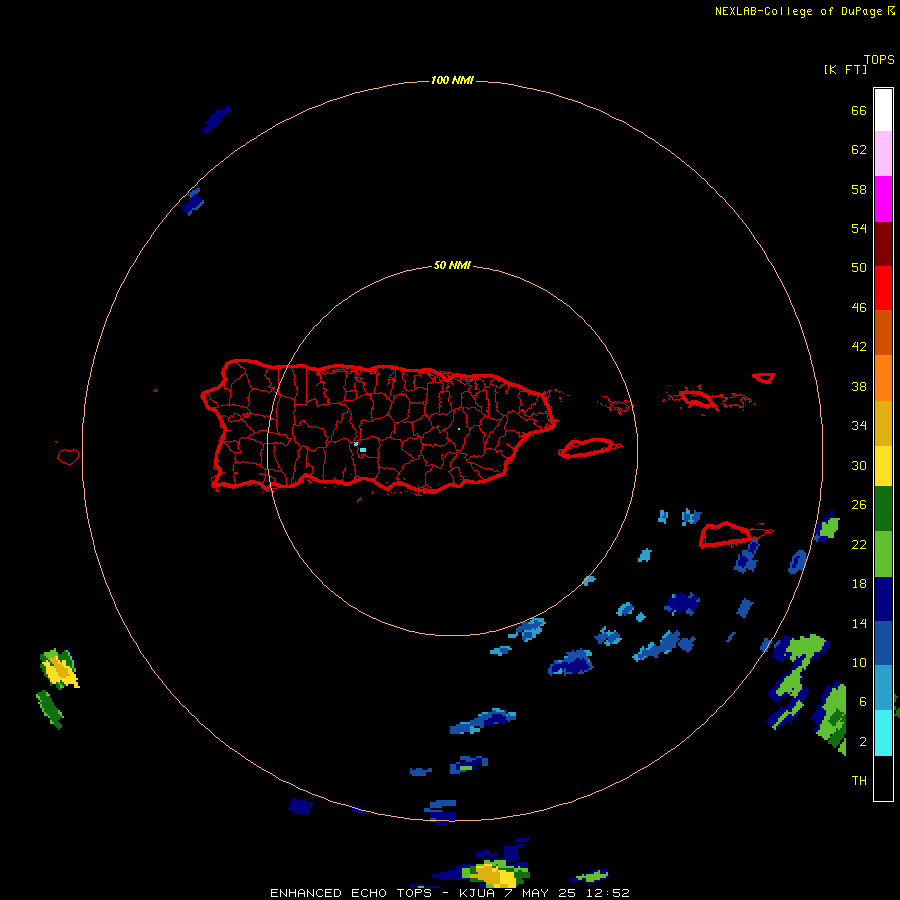900x900 pixels.
Task: Click the light pink 62 kft swatch
Action: 883,153
